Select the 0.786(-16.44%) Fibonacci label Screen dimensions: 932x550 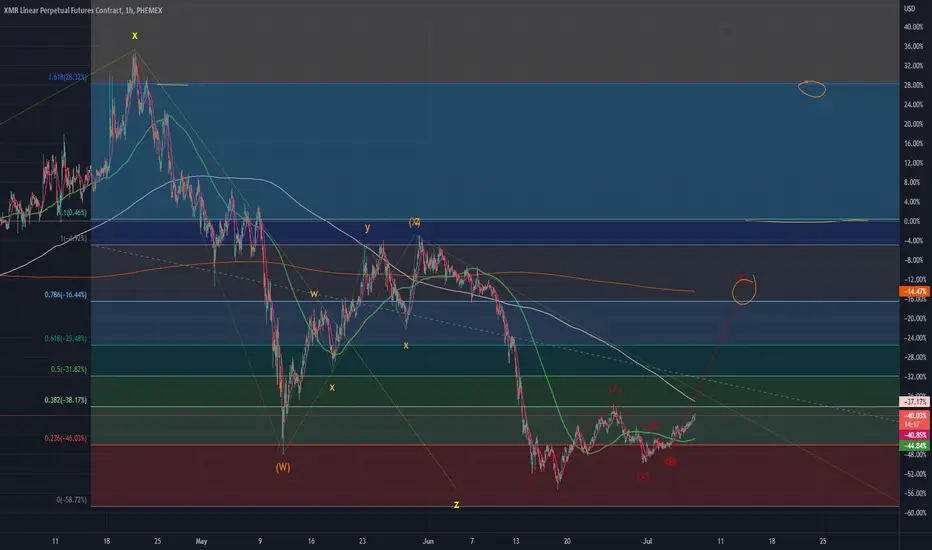pos(65,295)
